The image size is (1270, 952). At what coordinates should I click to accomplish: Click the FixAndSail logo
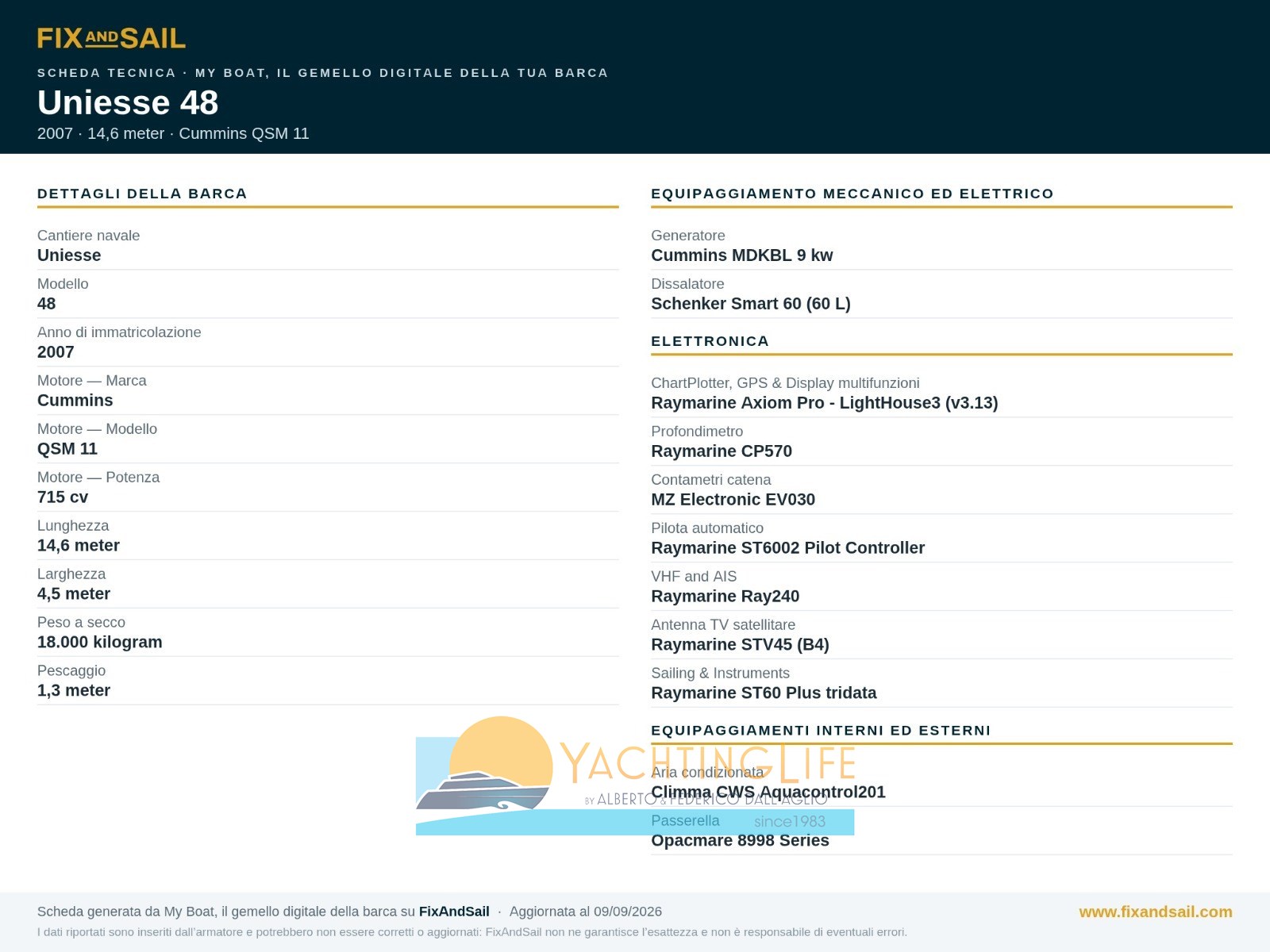click(x=111, y=38)
